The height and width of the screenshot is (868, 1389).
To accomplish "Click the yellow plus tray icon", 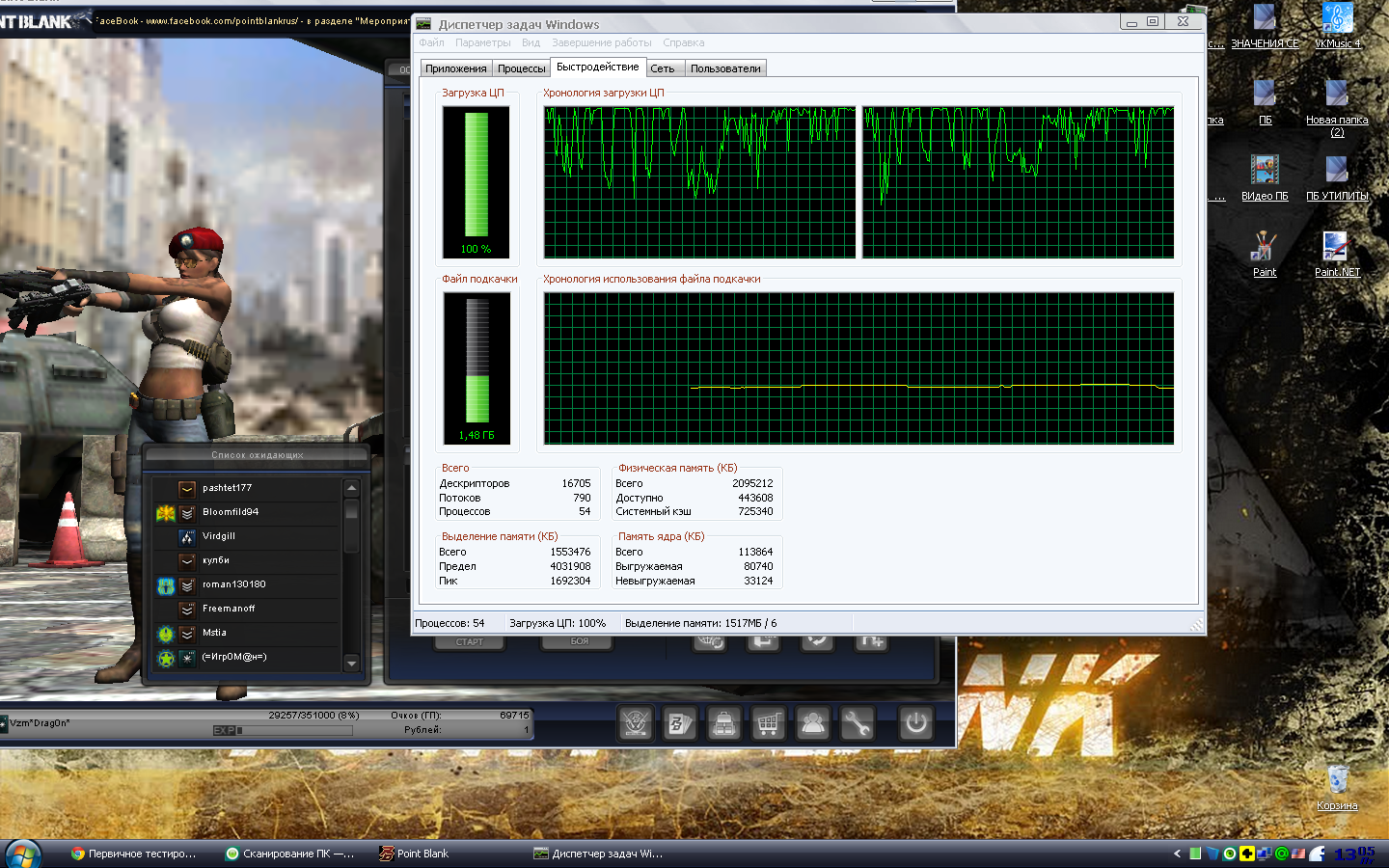I will pos(1247,854).
